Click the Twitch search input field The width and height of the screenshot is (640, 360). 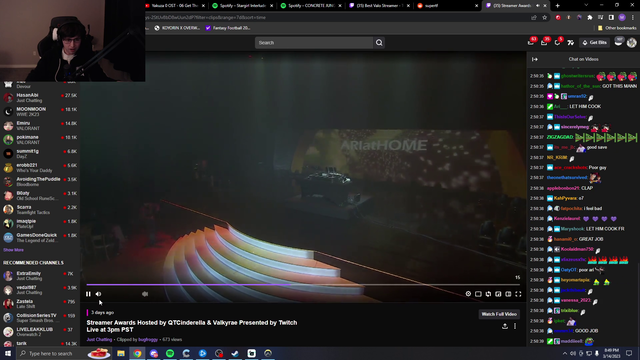pyautogui.click(x=314, y=42)
